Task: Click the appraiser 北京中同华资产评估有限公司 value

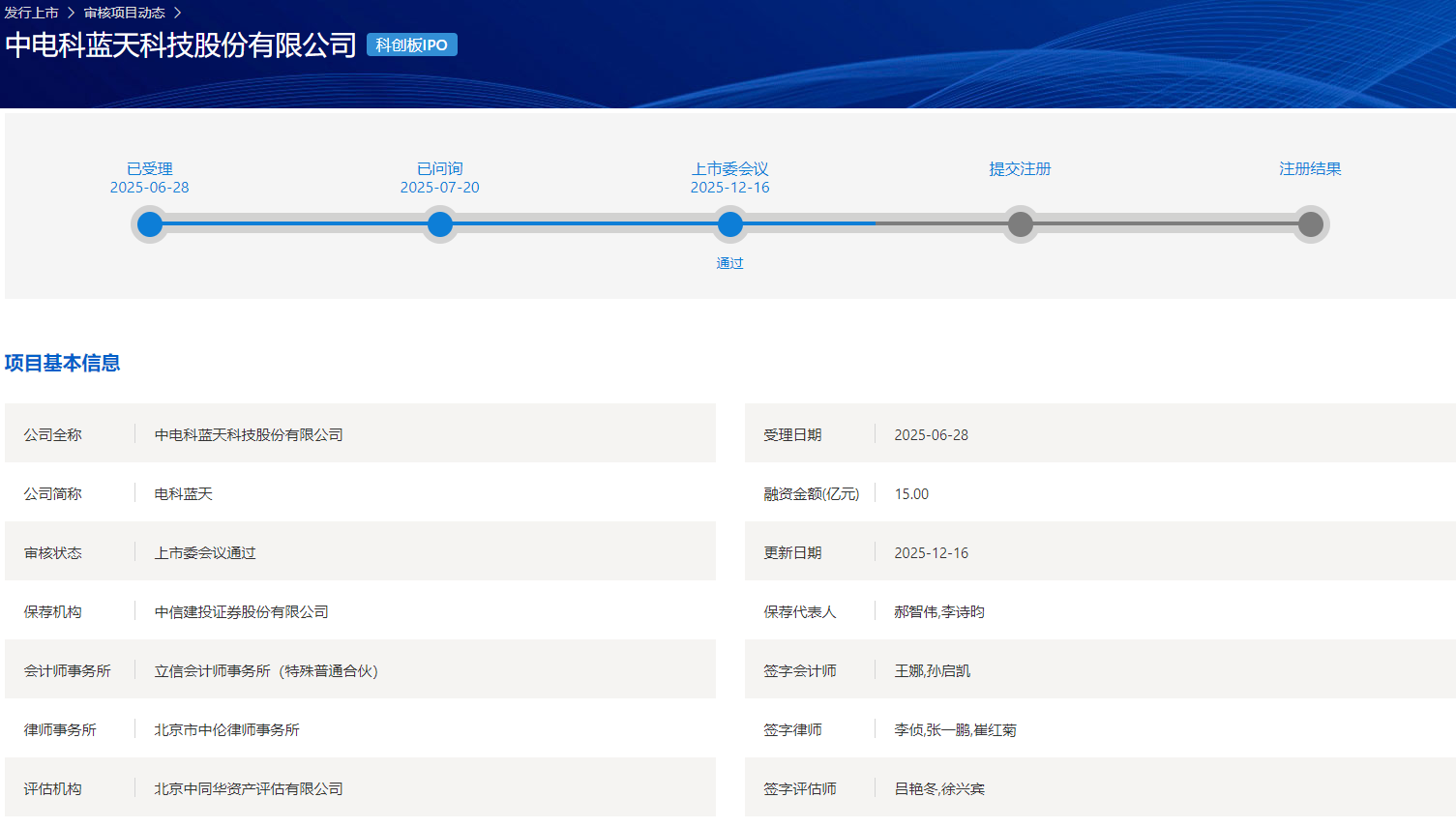Action: click(x=249, y=788)
